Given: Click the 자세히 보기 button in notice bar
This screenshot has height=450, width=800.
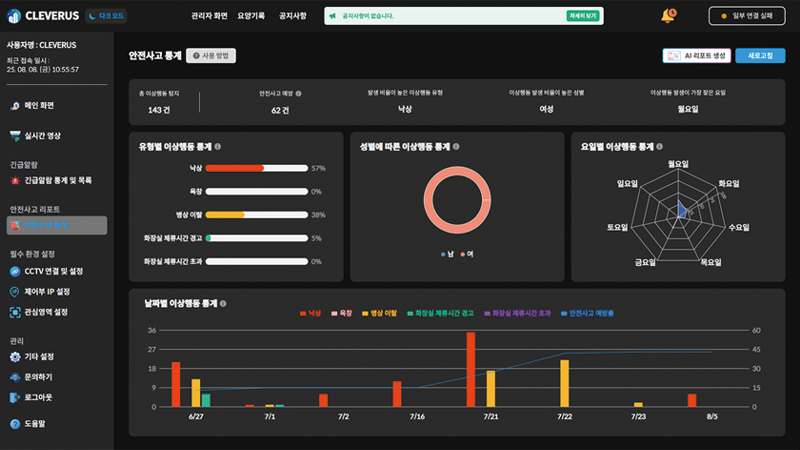Looking at the screenshot, I should coord(582,16).
